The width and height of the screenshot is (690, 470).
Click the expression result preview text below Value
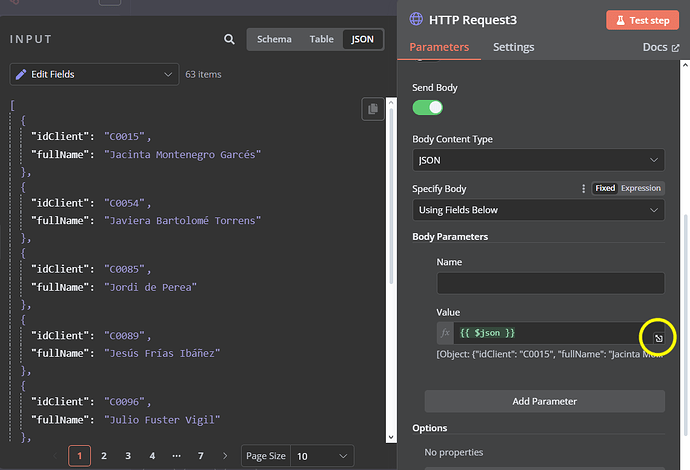click(x=550, y=354)
